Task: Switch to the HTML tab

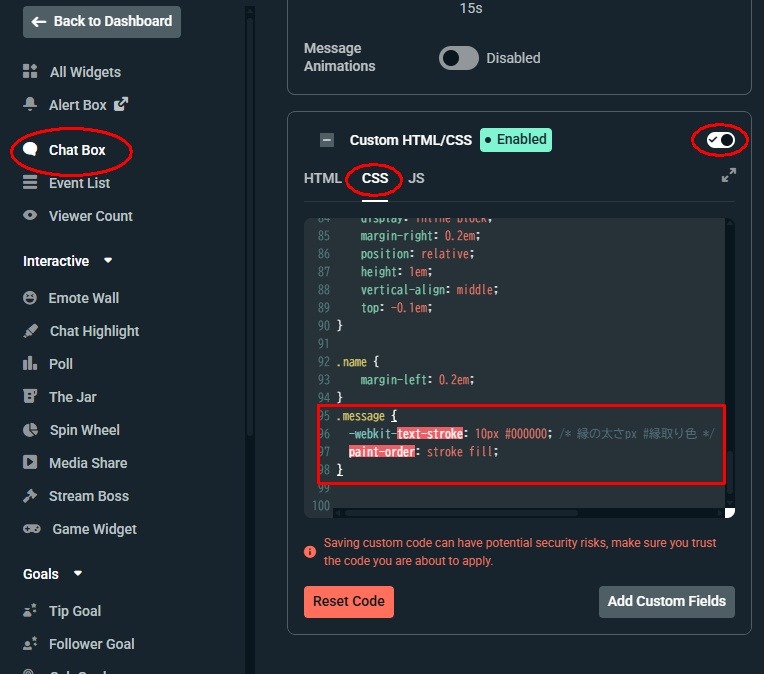Action: click(x=322, y=178)
